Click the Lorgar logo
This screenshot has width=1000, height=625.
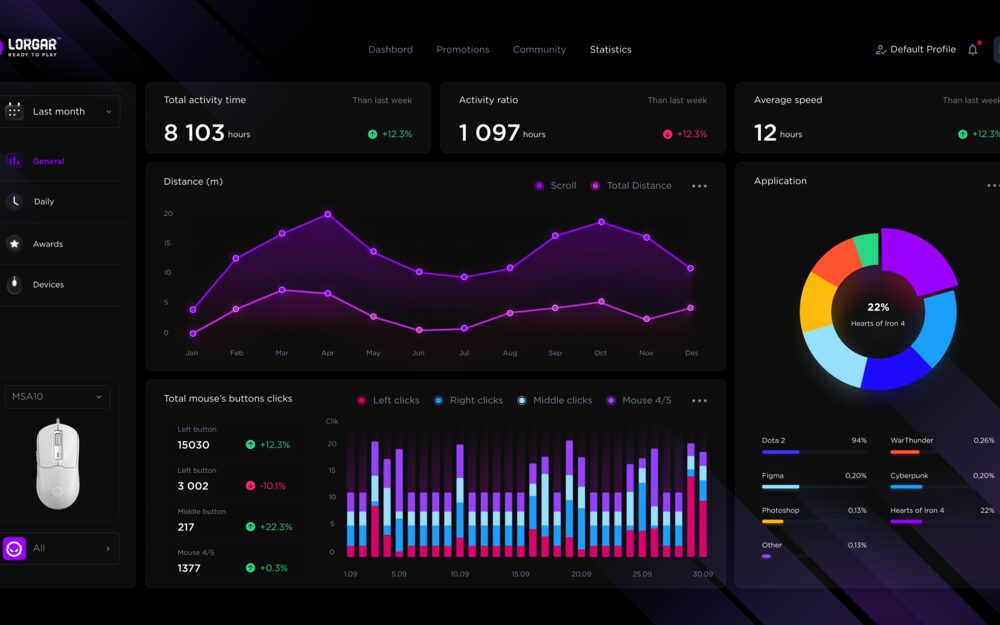tap(30, 47)
